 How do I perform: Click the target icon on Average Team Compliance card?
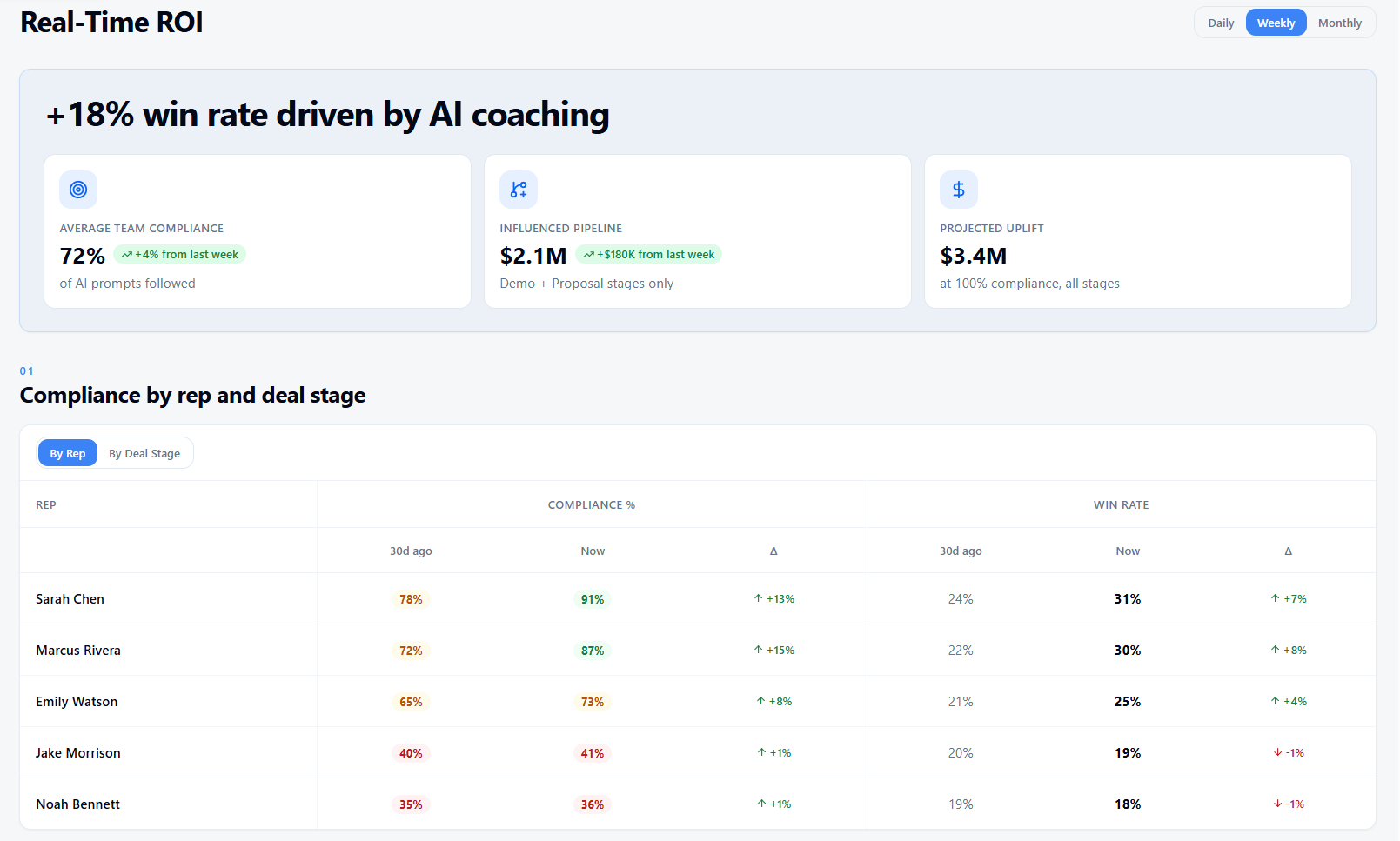coord(78,189)
